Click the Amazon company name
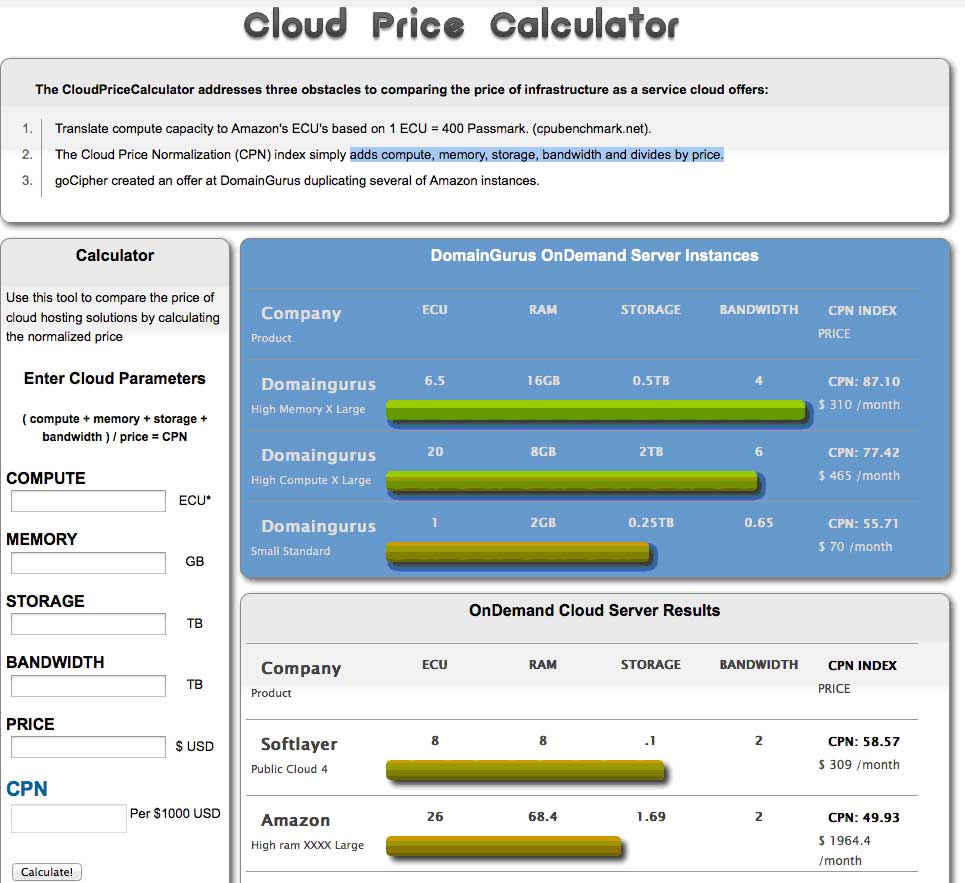Screen dimensions: 965x883 pos(295,820)
